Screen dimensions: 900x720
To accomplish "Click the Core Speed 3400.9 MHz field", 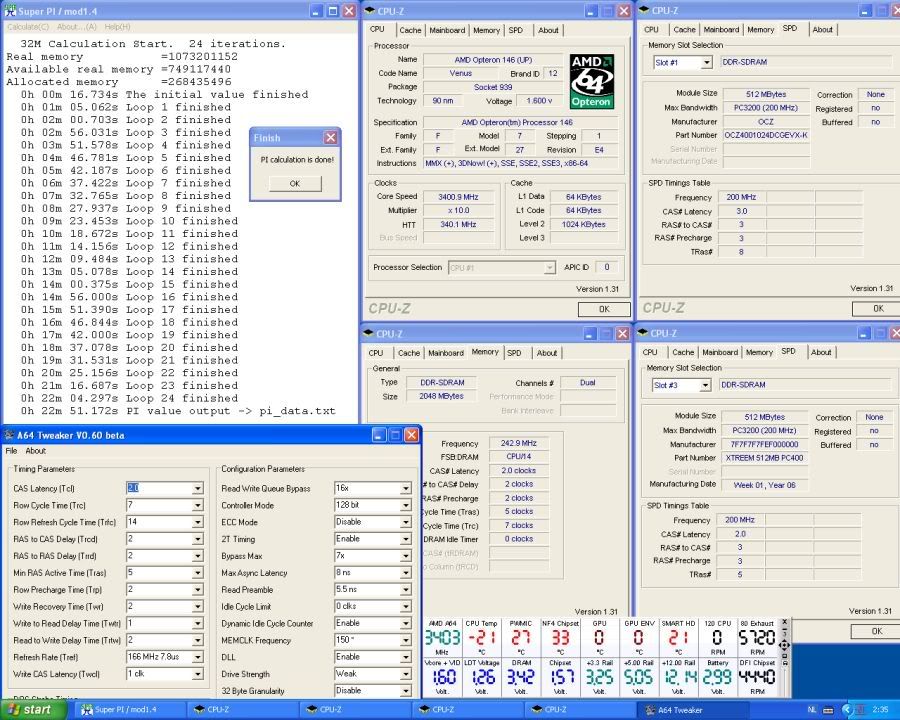I will tap(458, 197).
